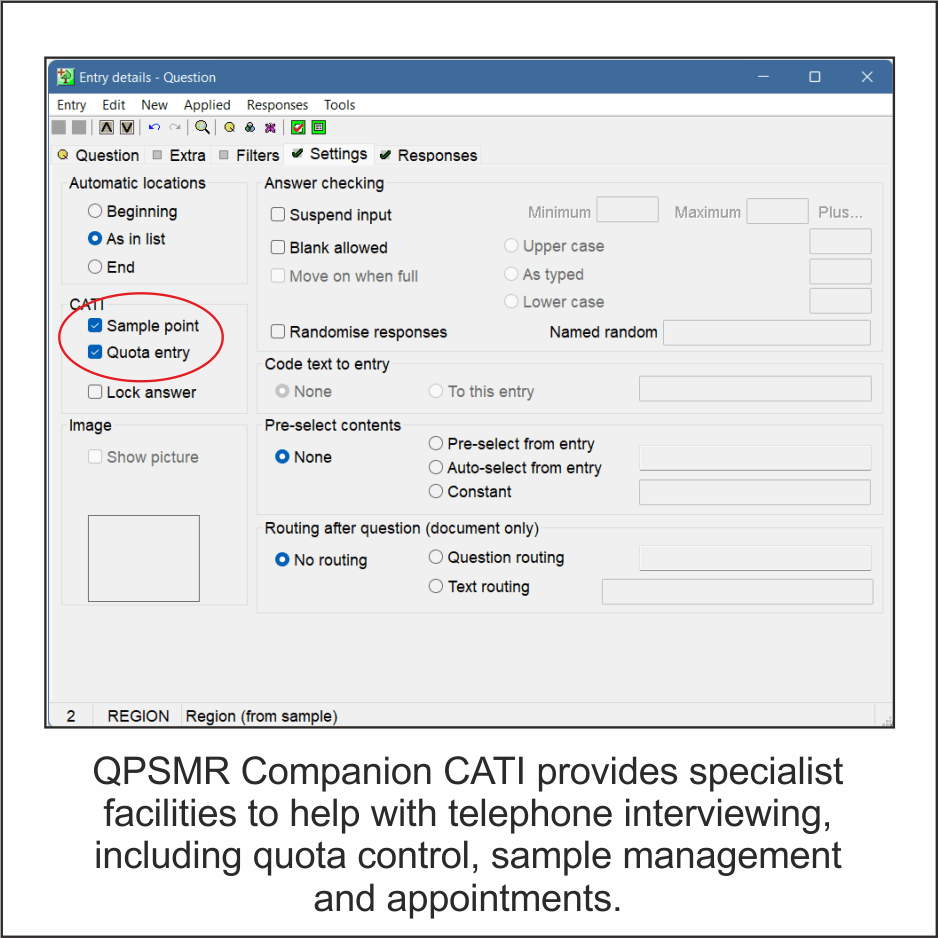
Task: Click the blue undo arrow icon
Action: pos(154,127)
